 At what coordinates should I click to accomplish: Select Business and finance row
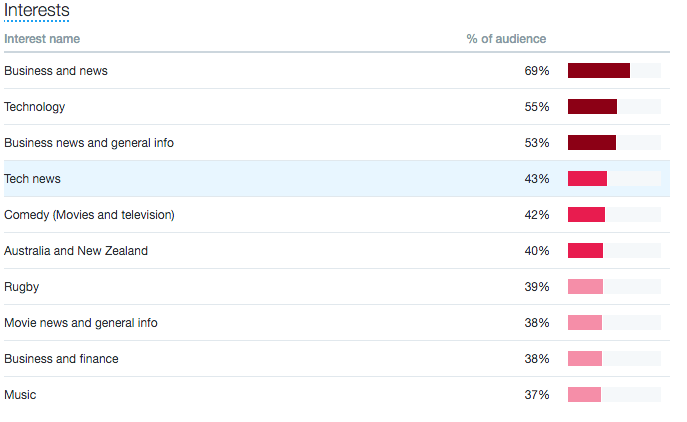pos(336,358)
